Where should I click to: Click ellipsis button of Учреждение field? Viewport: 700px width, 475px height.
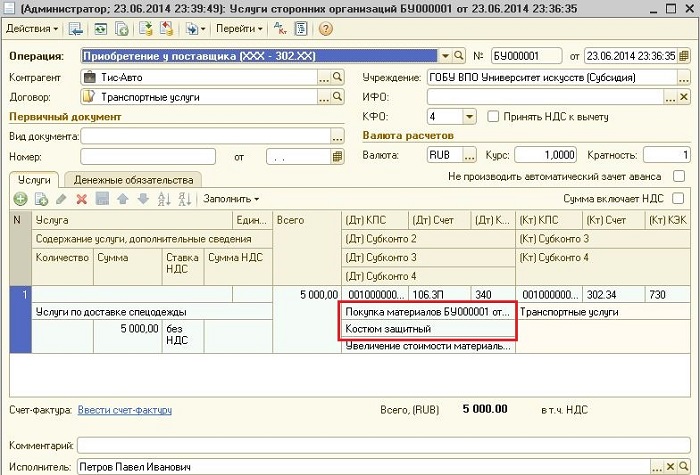pyautogui.click(x=684, y=78)
